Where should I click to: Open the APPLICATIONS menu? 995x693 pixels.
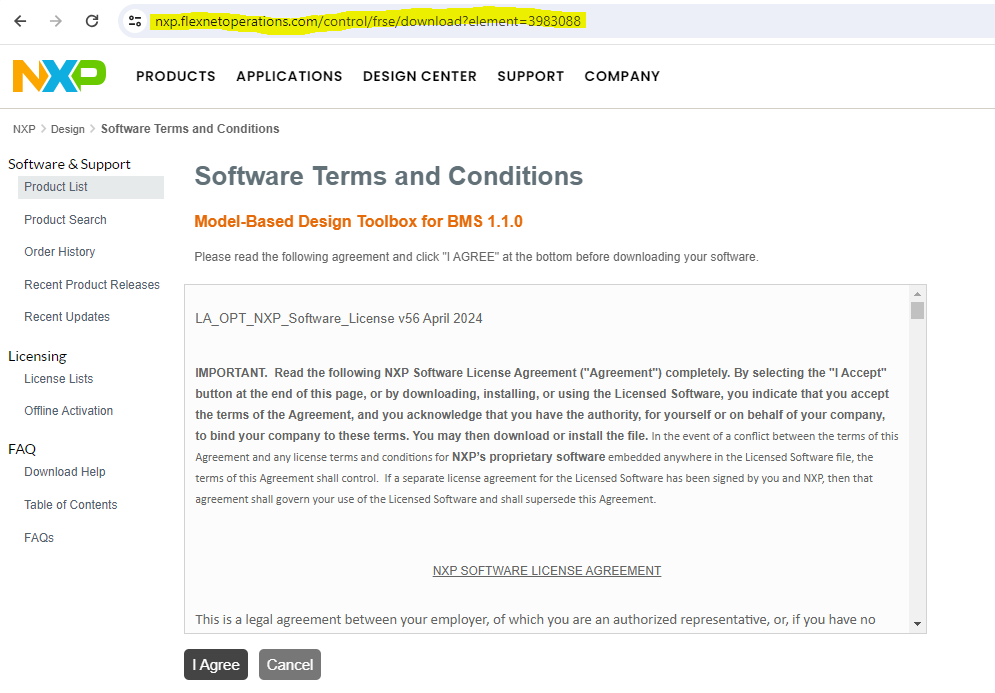tap(289, 76)
